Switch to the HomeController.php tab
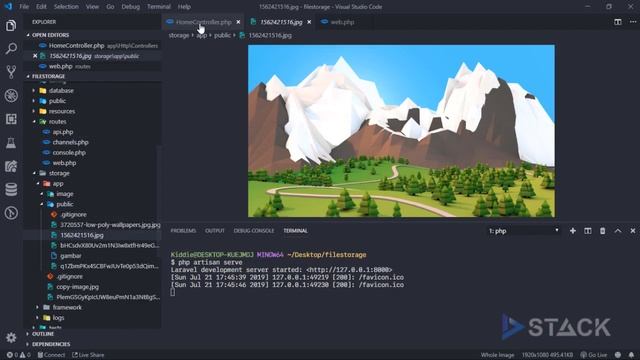 [203, 22]
